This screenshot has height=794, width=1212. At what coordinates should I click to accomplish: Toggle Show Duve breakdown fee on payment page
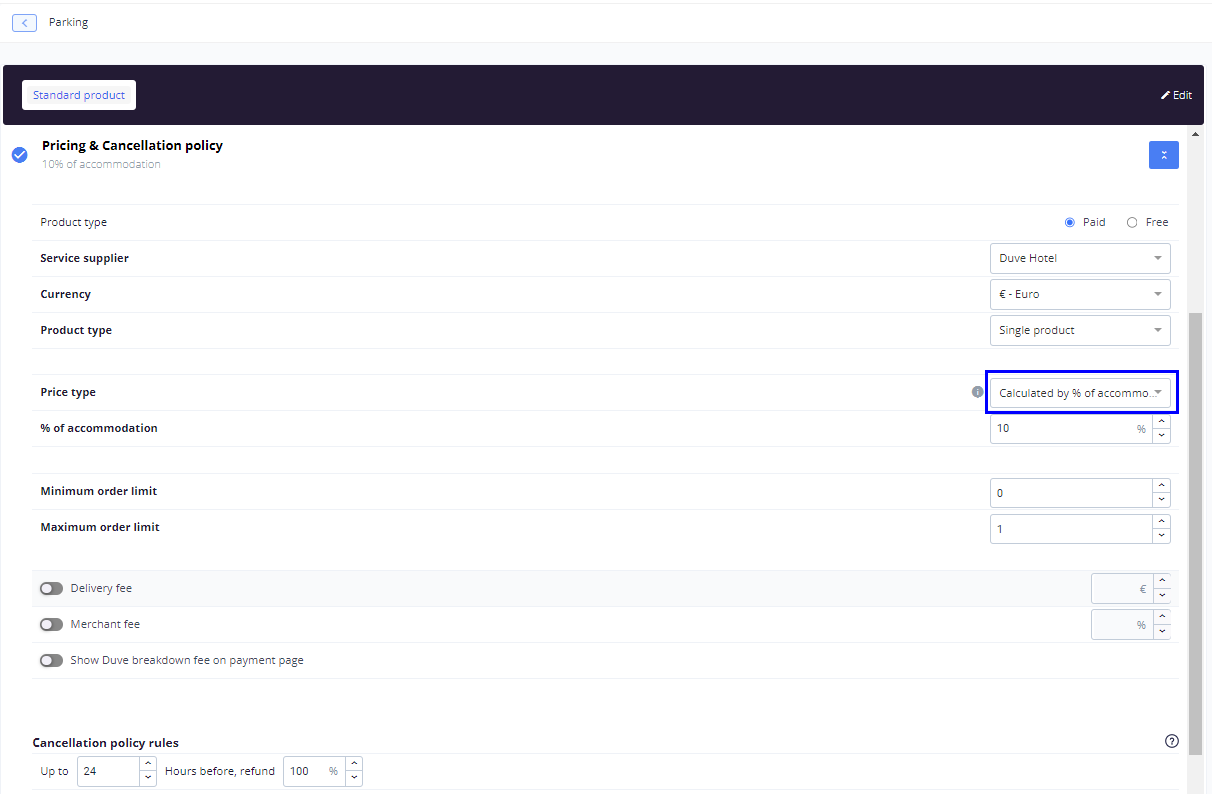point(51,660)
